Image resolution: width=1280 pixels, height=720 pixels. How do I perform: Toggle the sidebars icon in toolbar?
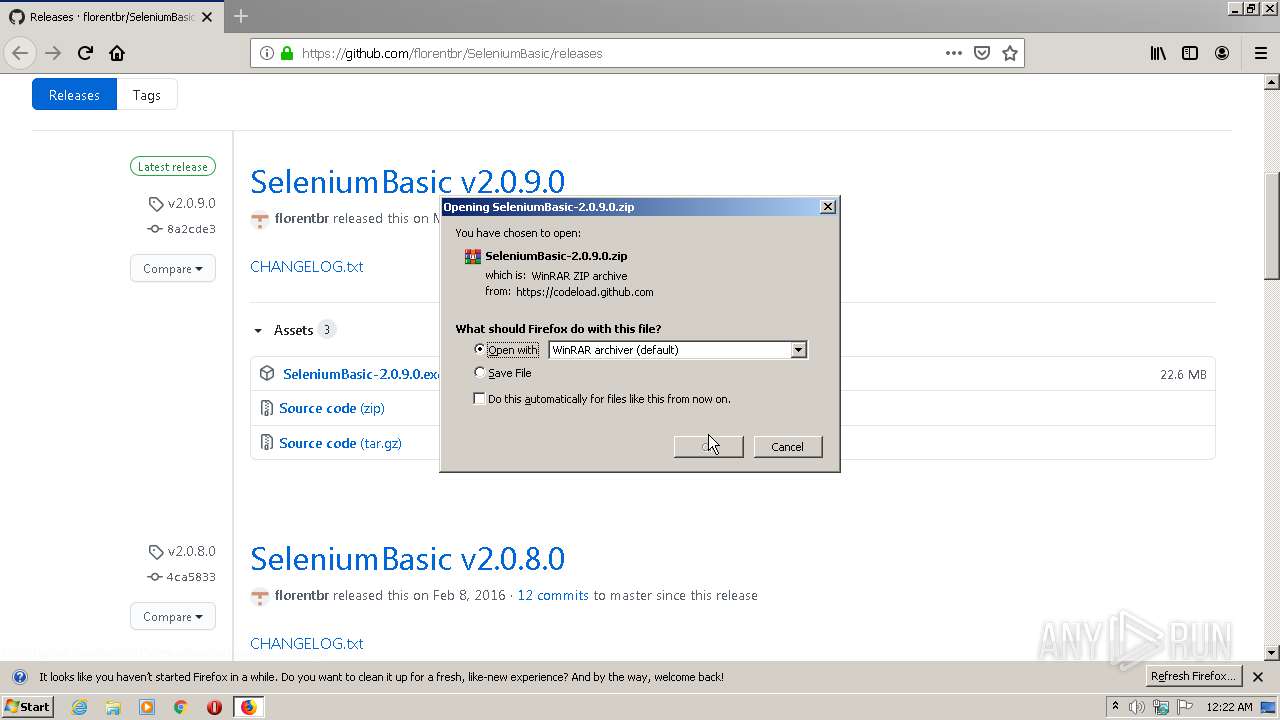1190,53
